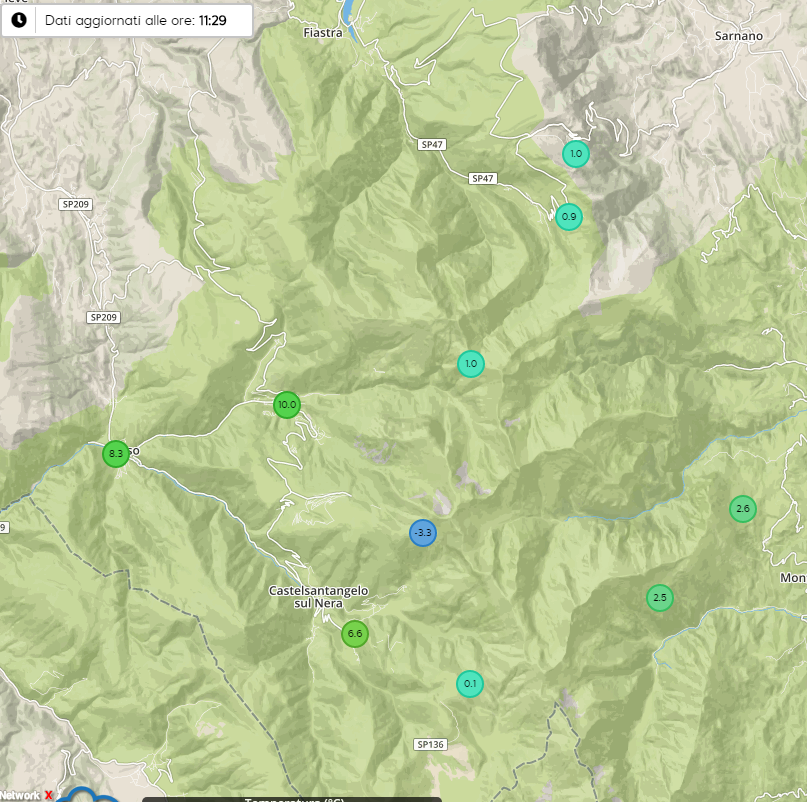Viewport: 807px width, 802px height.
Task: Click the blue -3.3 temperature marker
Action: [423, 533]
